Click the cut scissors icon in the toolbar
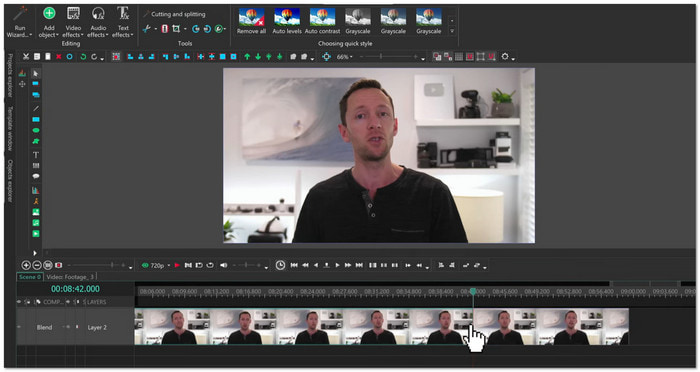The height and width of the screenshot is (372, 700). click(x=26, y=57)
